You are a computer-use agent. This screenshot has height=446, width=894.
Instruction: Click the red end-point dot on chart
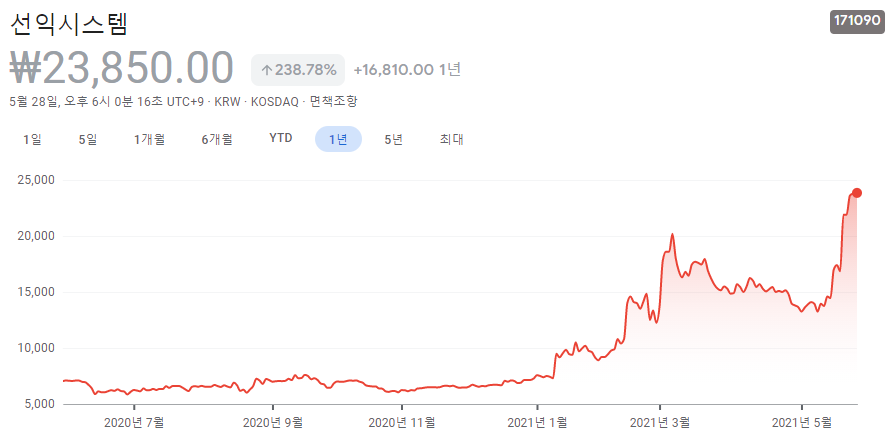(857, 193)
